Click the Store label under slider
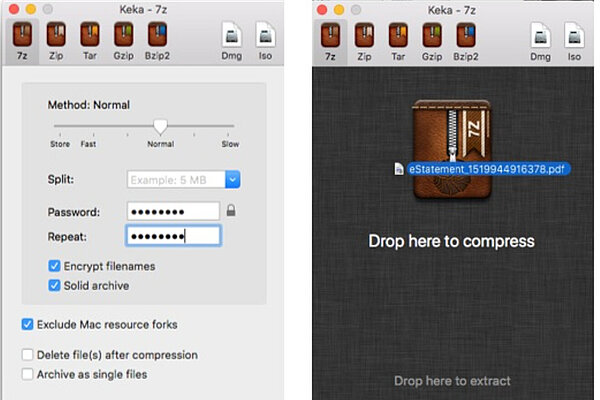 (x=60, y=144)
